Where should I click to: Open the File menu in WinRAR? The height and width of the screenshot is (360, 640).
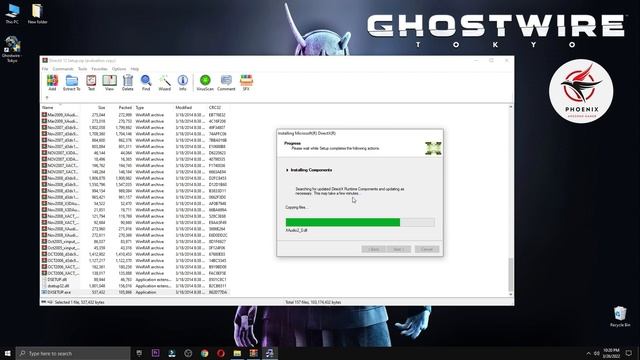coord(45,69)
